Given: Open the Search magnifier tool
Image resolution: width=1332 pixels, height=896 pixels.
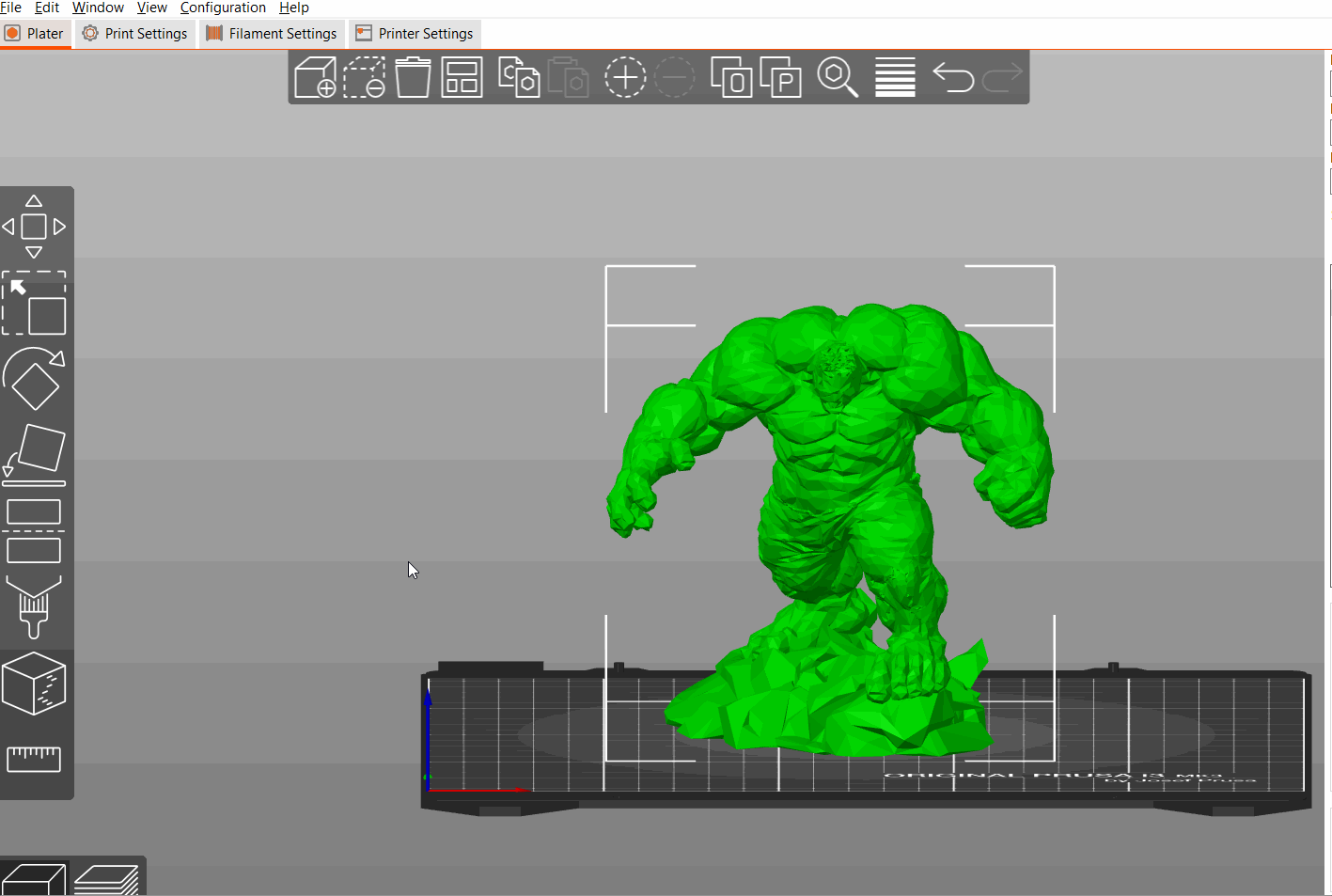Looking at the screenshot, I should (837, 77).
